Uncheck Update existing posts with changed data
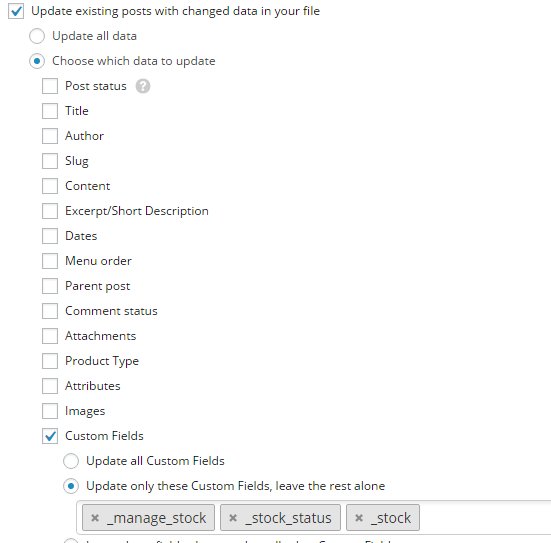Screen dimensions: 551x543 pyautogui.click(x=16, y=11)
